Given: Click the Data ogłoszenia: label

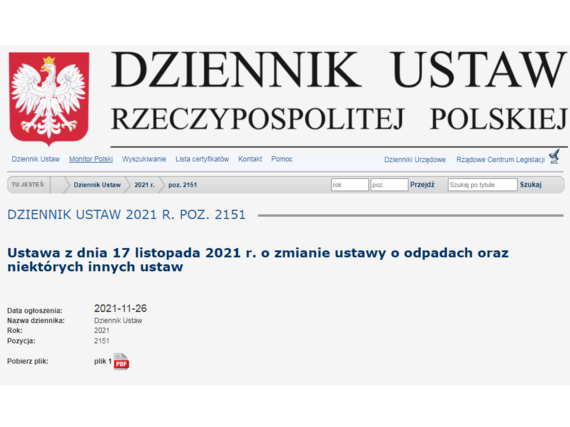Looking at the screenshot, I should (35, 311).
